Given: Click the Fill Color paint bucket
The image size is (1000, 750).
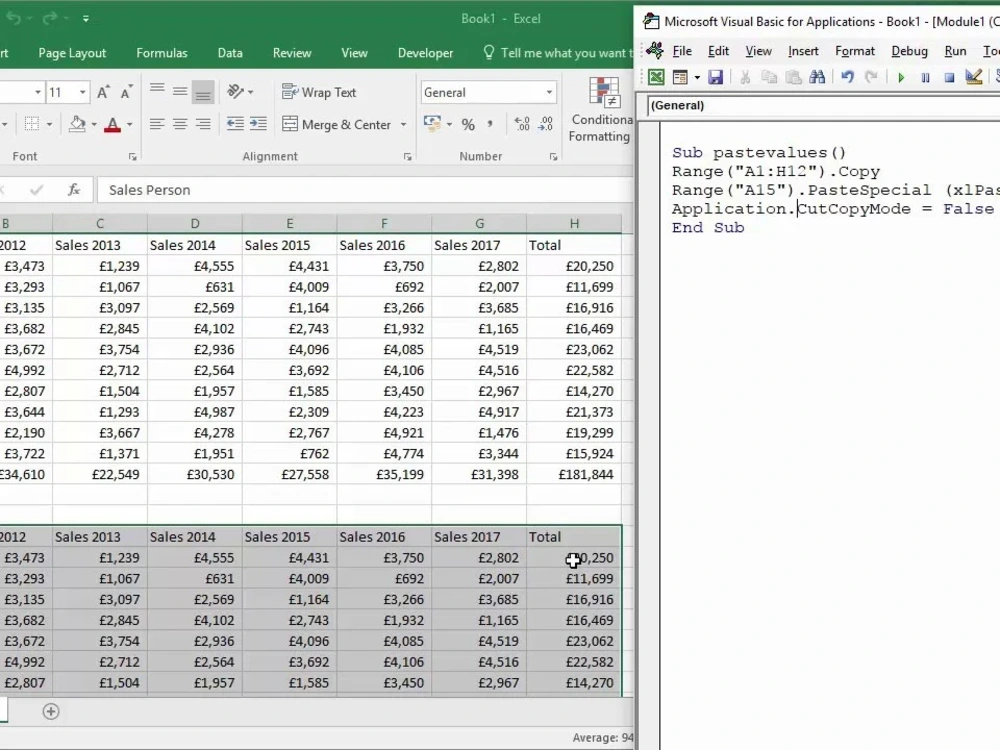Looking at the screenshot, I should [x=77, y=124].
